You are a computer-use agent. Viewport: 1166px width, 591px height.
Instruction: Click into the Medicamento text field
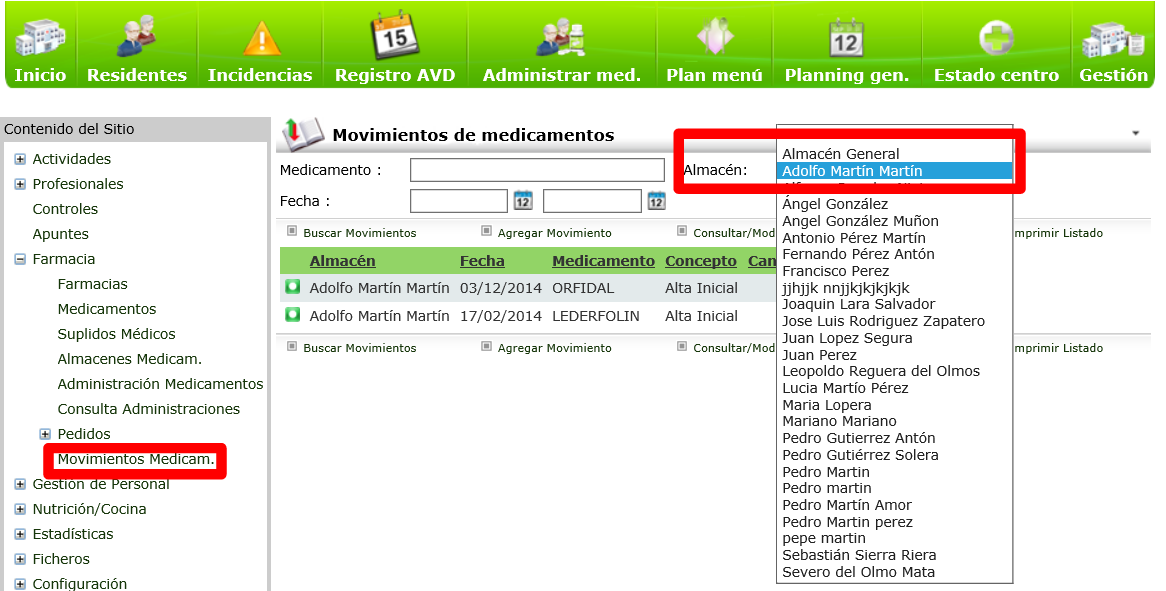537,170
